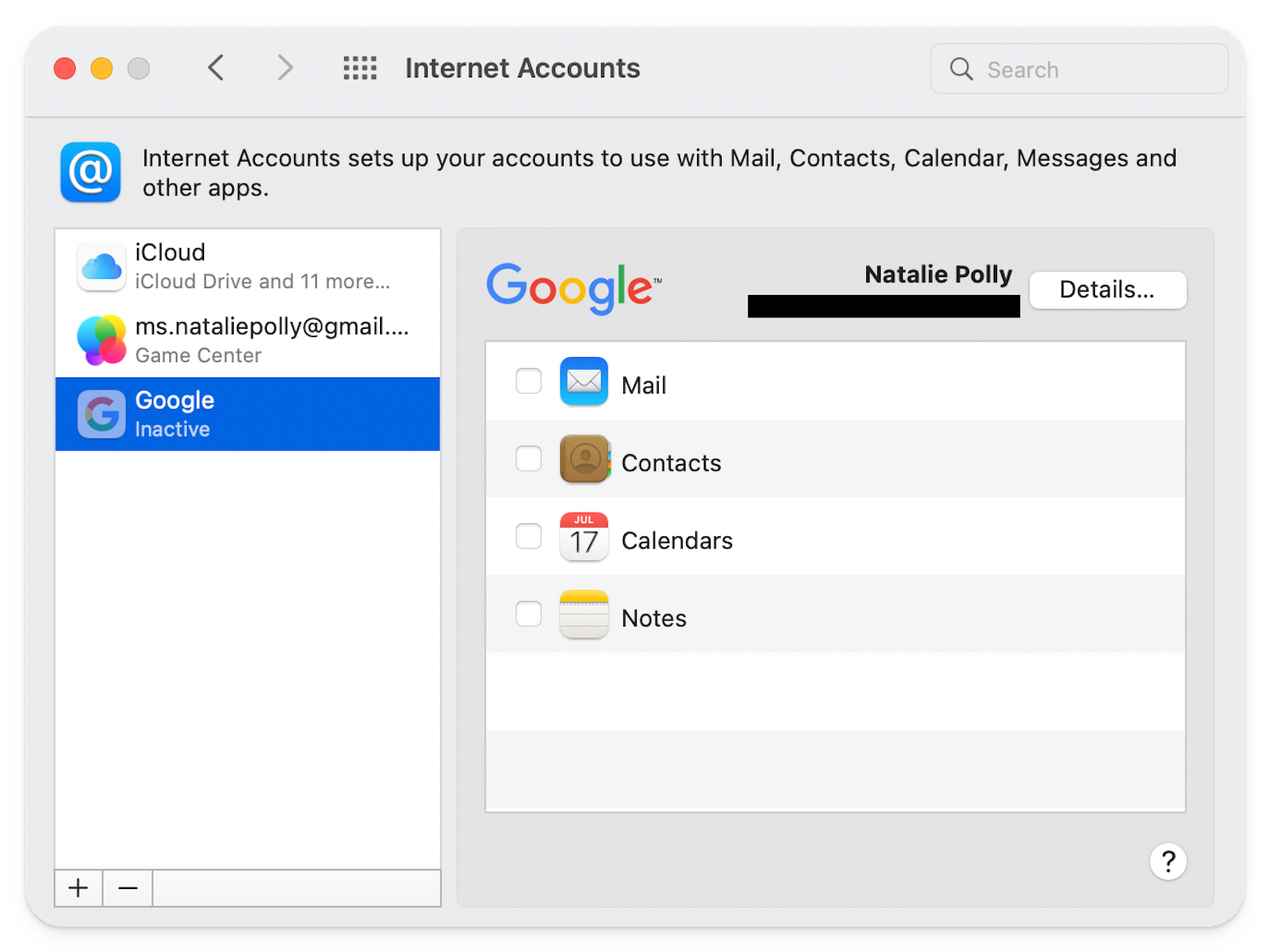
Task: Click the Contacts app icon
Action: coord(584,459)
